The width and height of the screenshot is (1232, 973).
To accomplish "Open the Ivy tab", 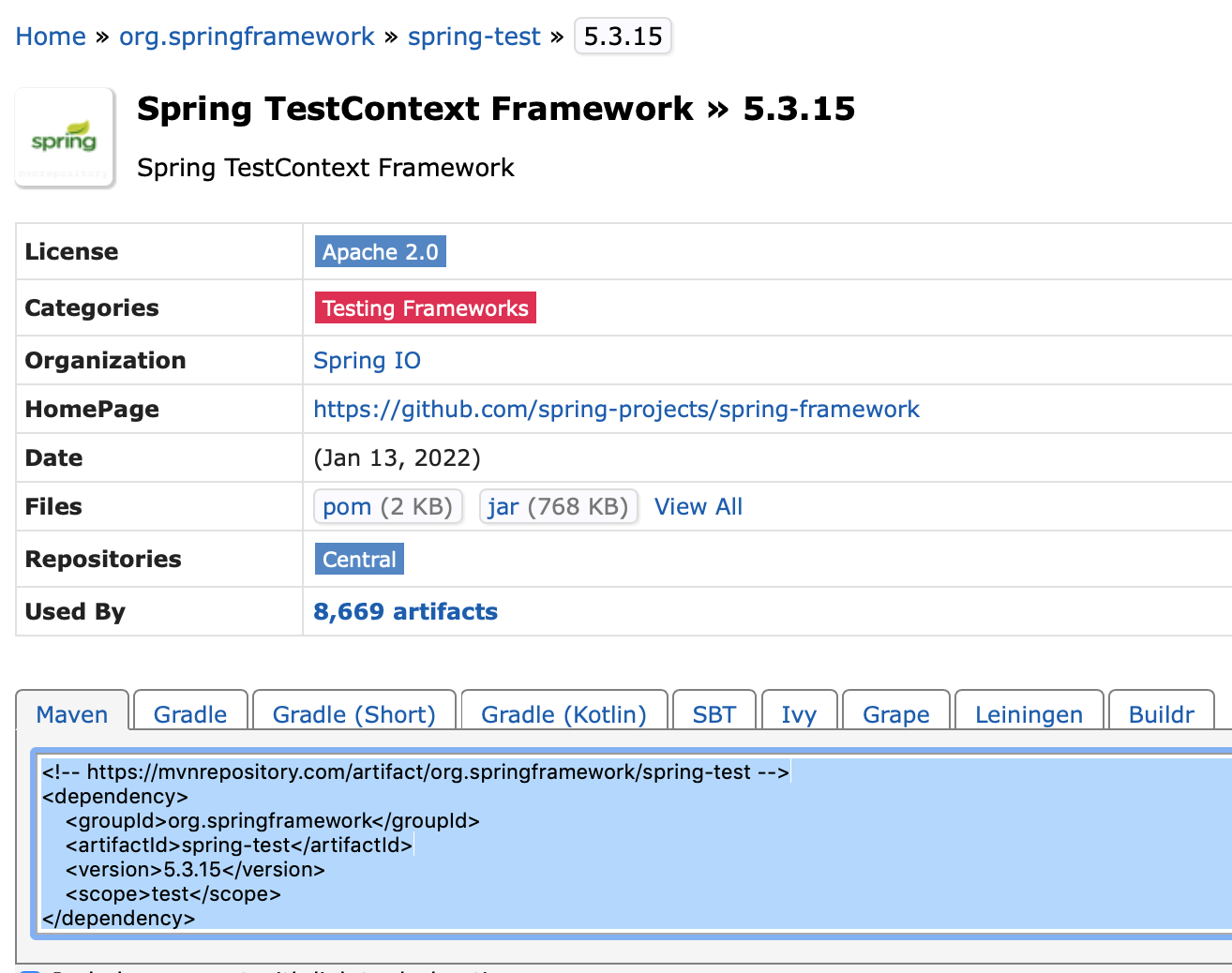I will click(799, 713).
